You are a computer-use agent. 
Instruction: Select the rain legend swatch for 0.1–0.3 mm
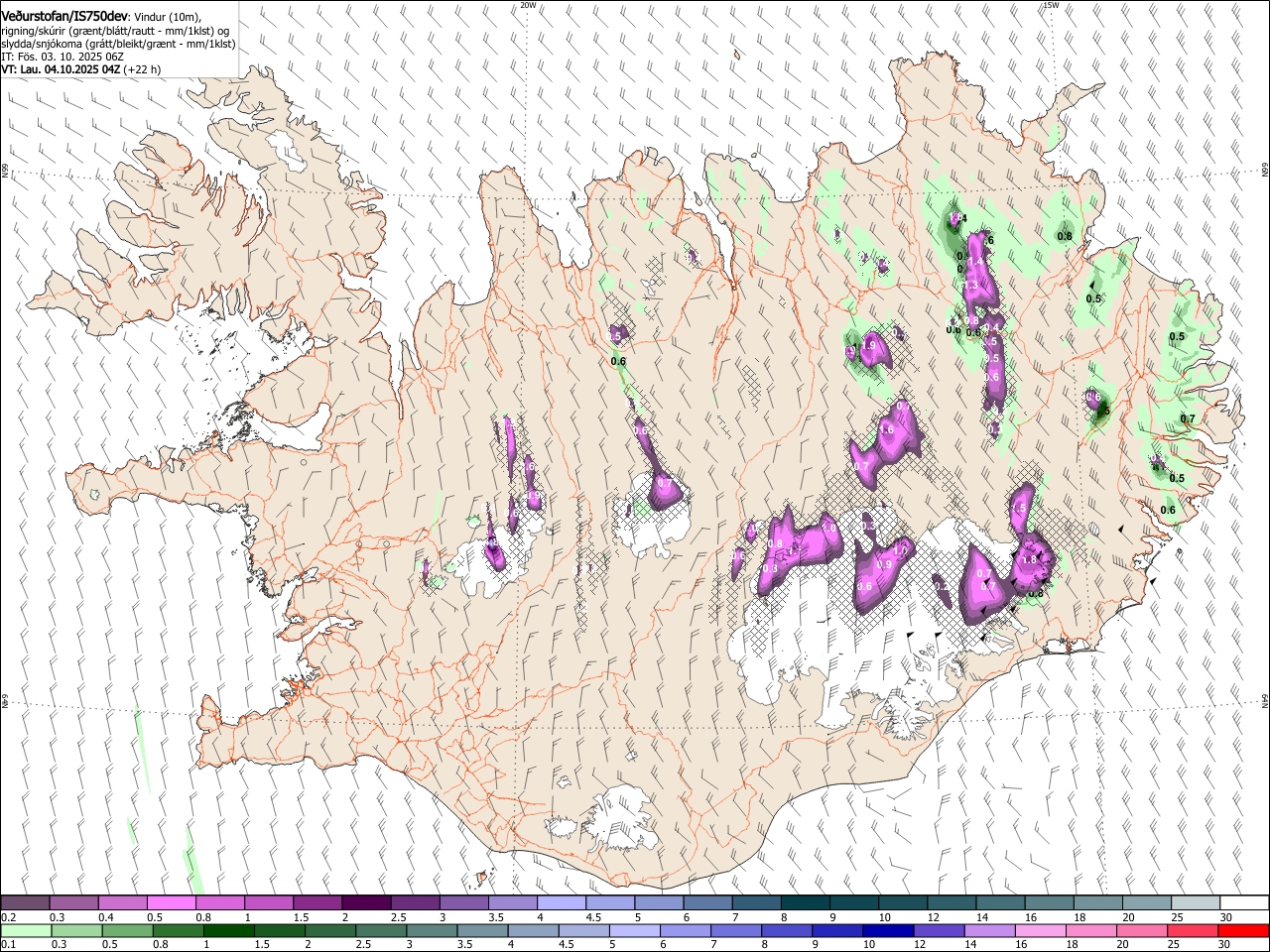click(x=26, y=930)
